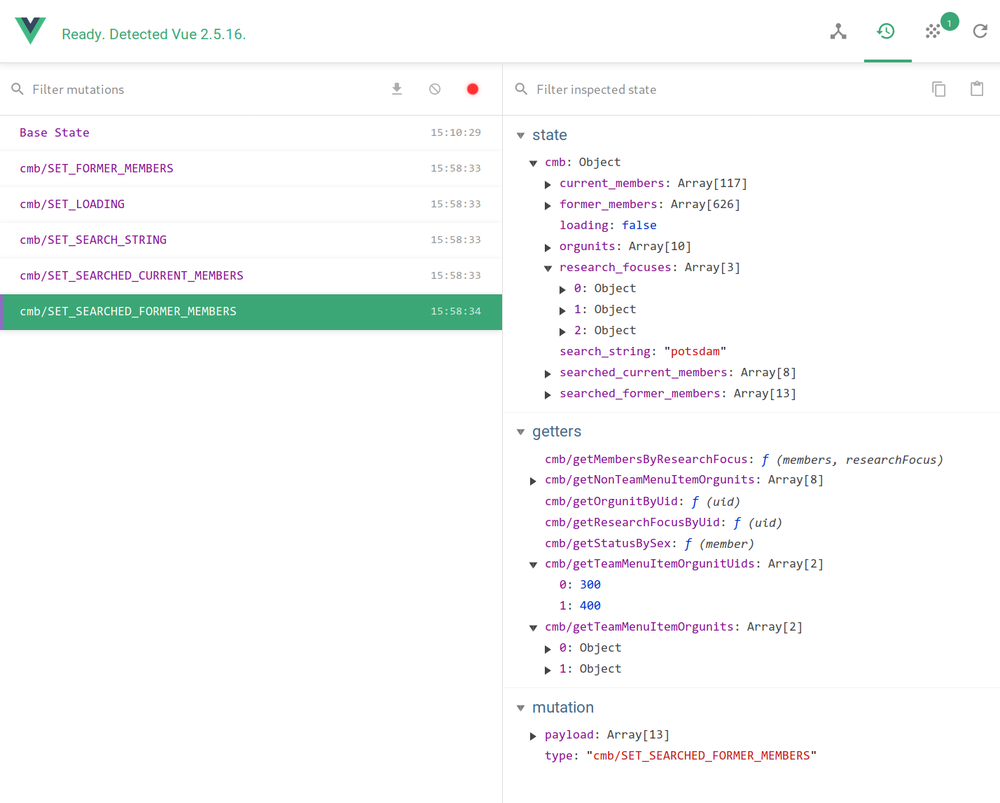Click the Commit All download icon
The height and width of the screenshot is (803, 1000).
[397, 89]
